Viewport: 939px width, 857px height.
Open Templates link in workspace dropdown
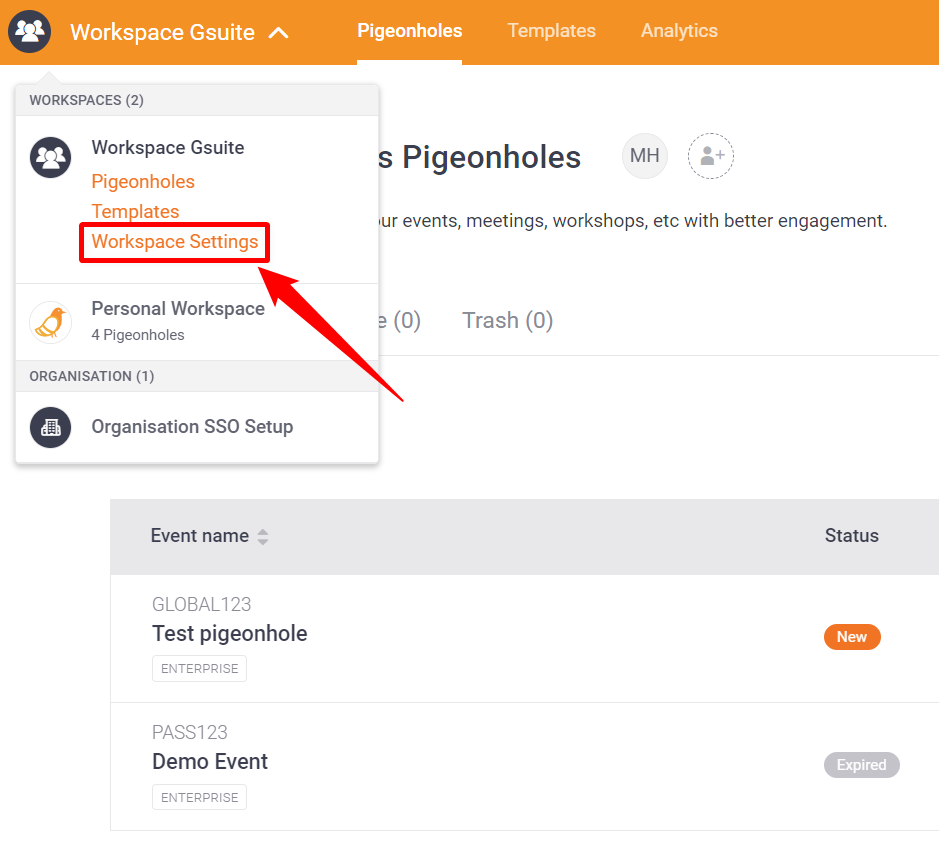coord(135,211)
